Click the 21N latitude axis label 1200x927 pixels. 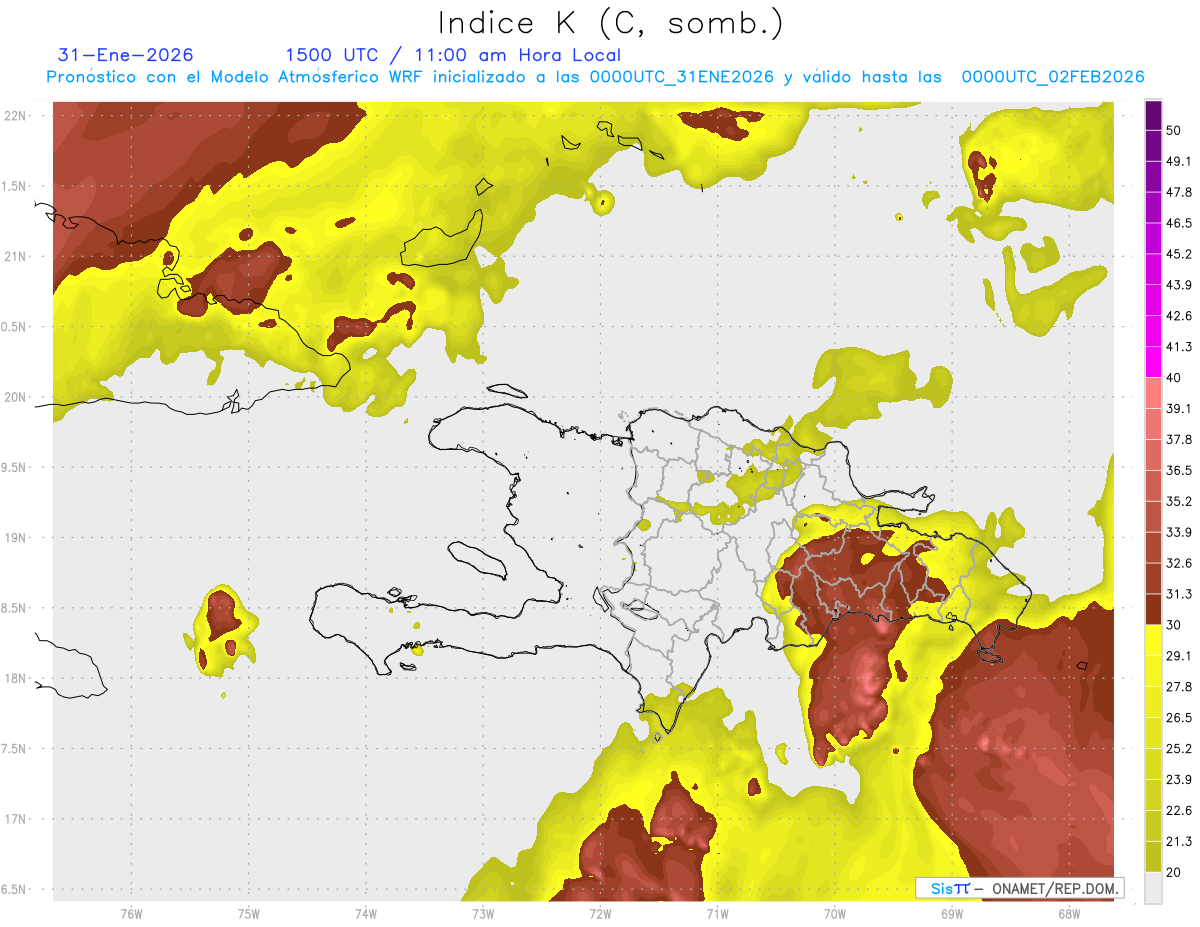[16, 256]
